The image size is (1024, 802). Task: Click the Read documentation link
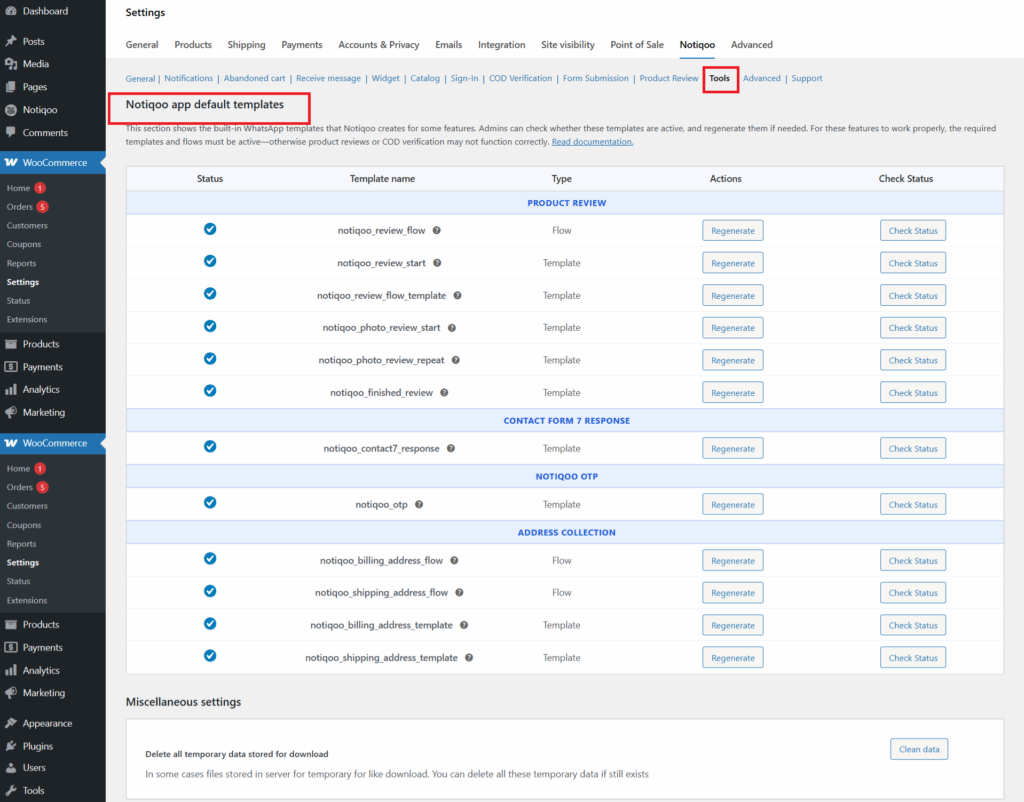tap(594, 141)
